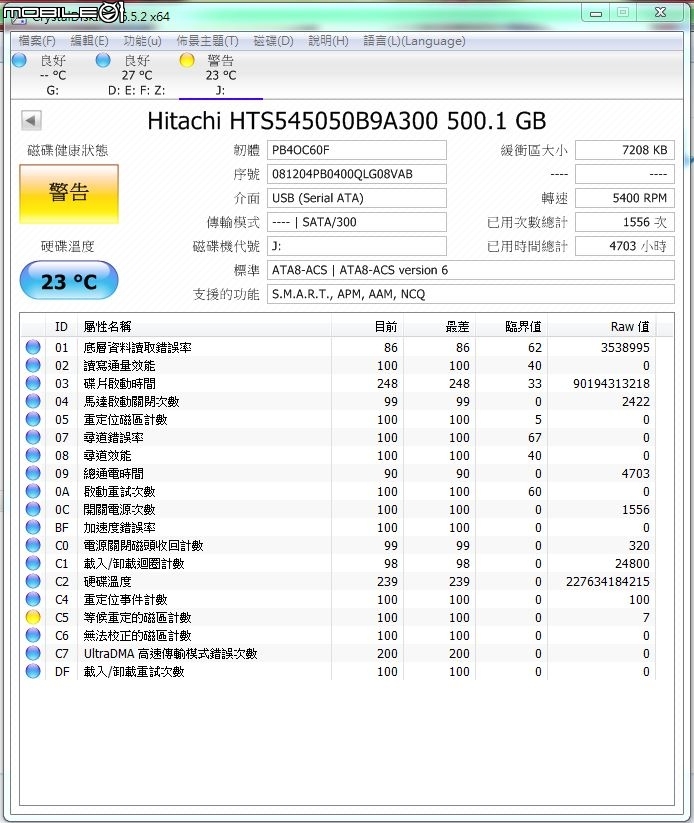Click the blue status icon for ID 02
The height and width of the screenshot is (823, 694).
(33, 365)
